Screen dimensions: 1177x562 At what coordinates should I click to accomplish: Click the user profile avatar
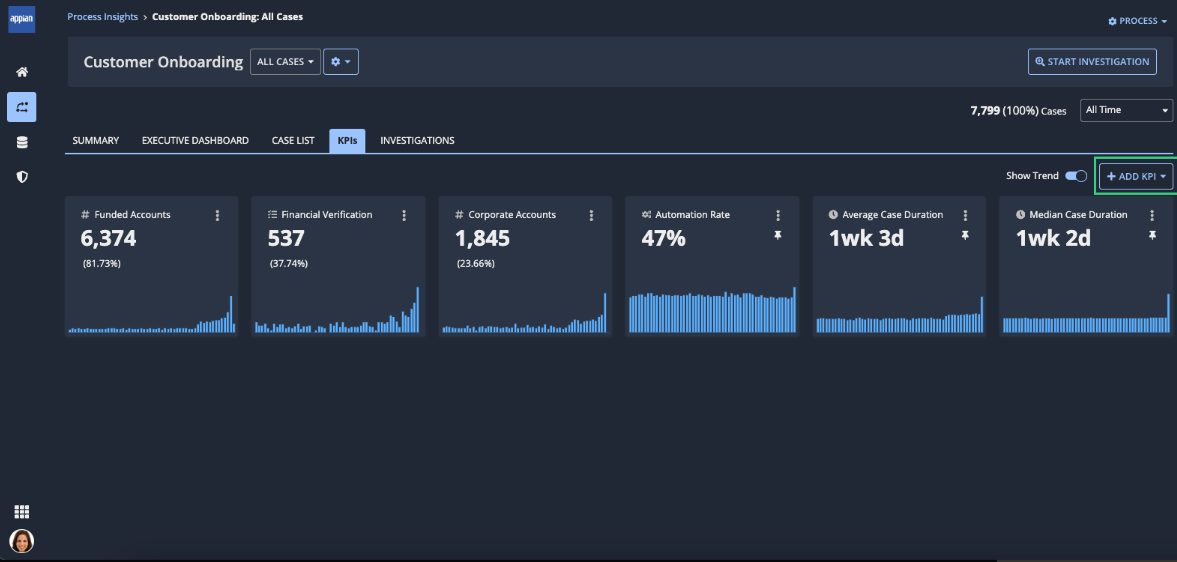[21, 541]
